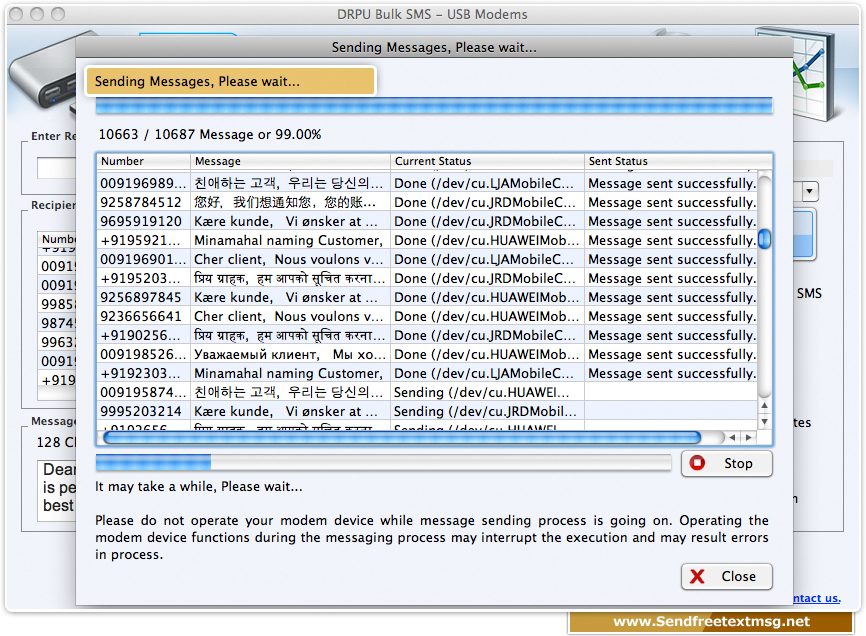Screen dimensions: 866x636
Task: Click the yellow 'Sending Messages, Please wait...' banner
Action: (230, 81)
